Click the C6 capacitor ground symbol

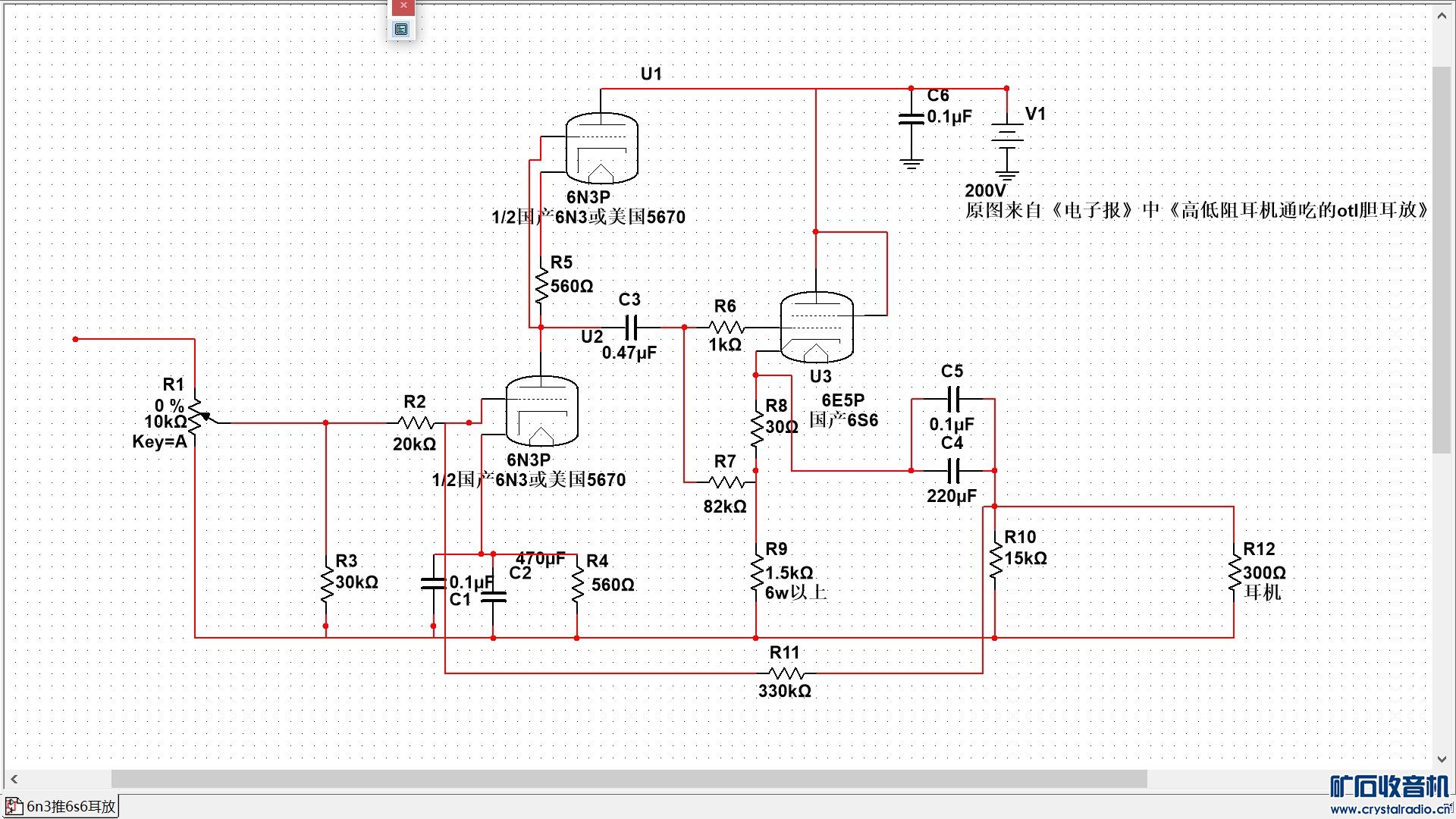[x=912, y=163]
